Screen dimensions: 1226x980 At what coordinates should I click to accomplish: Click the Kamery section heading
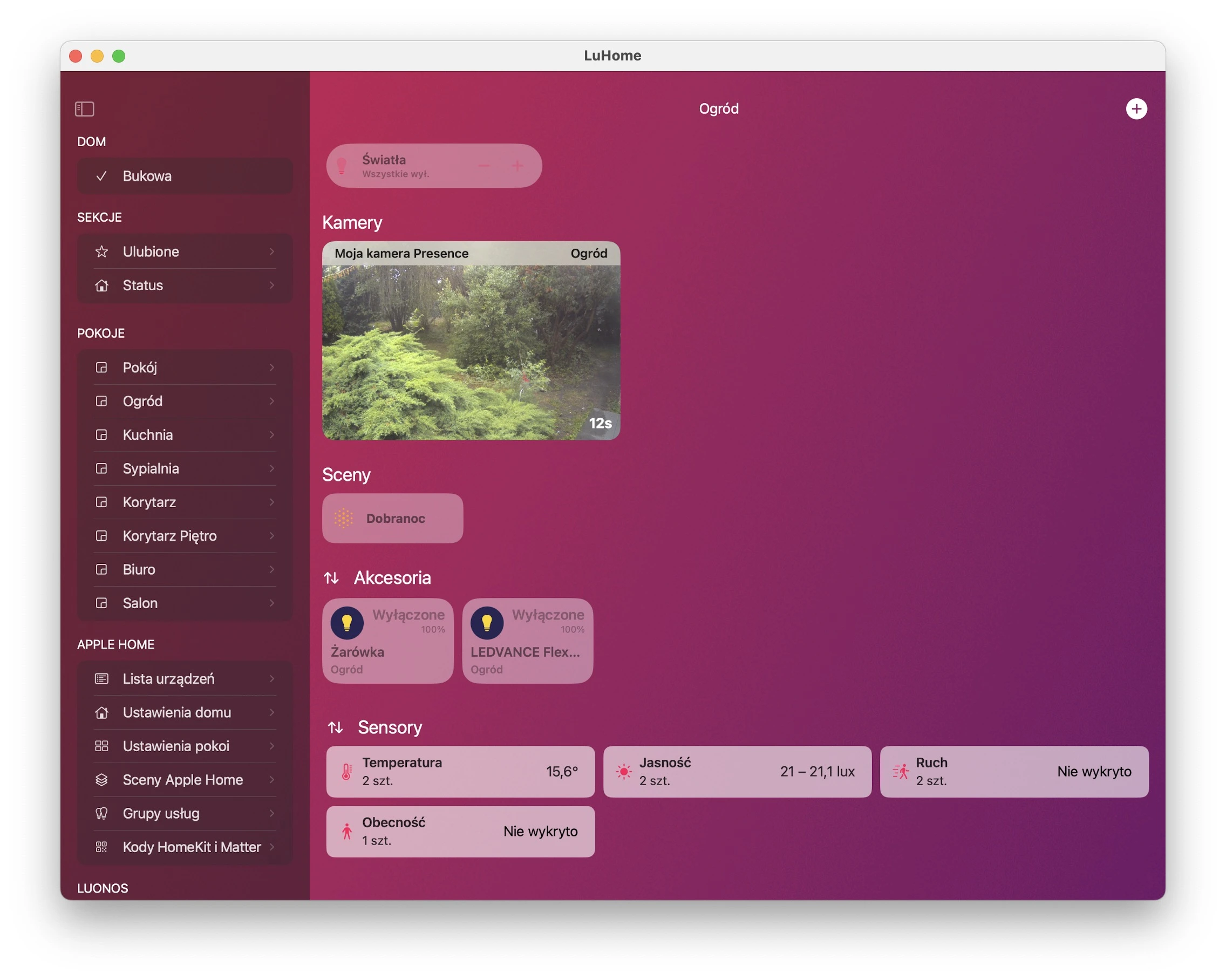click(352, 222)
